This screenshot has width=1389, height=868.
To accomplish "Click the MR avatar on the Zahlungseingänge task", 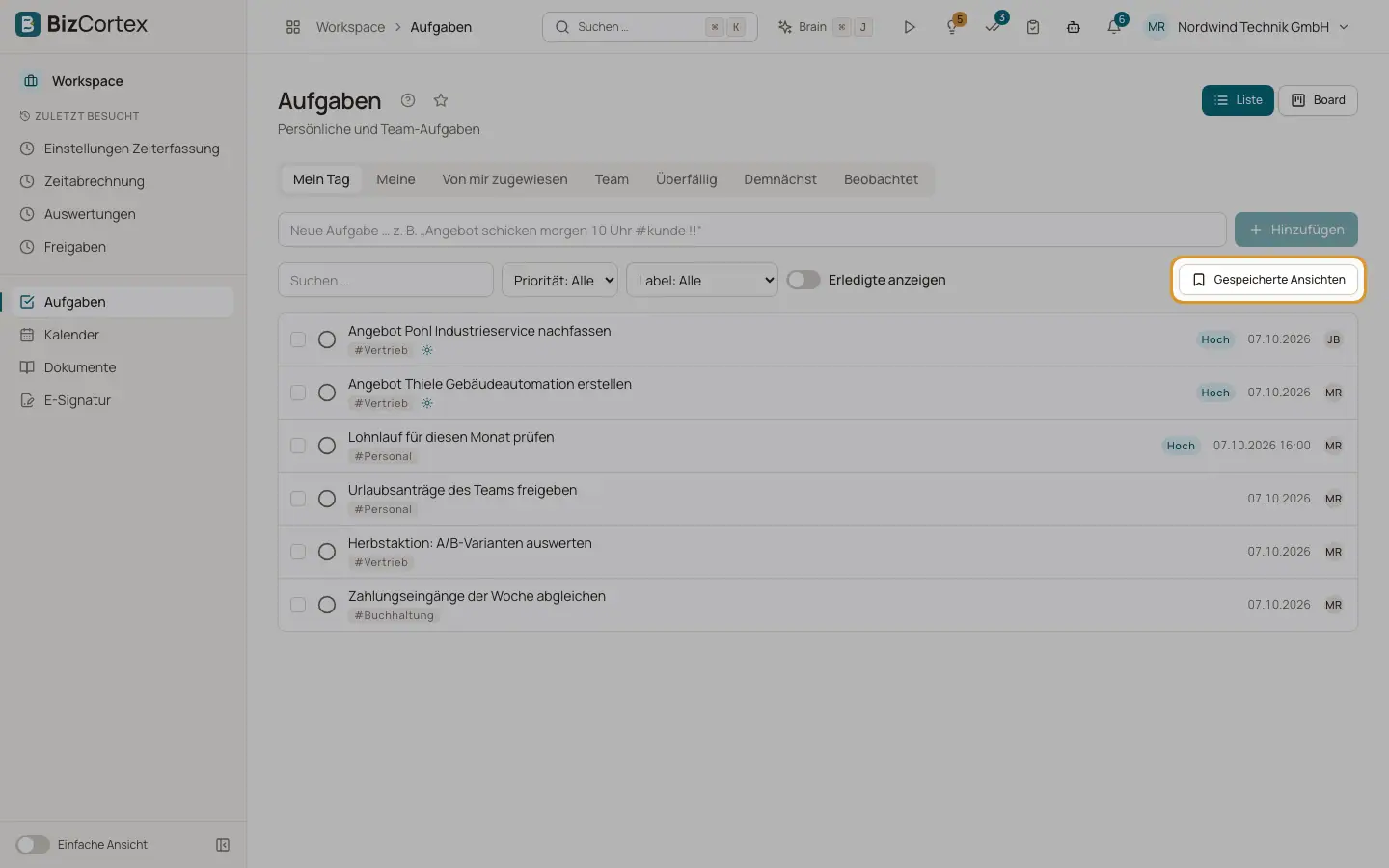I will pos(1333,605).
